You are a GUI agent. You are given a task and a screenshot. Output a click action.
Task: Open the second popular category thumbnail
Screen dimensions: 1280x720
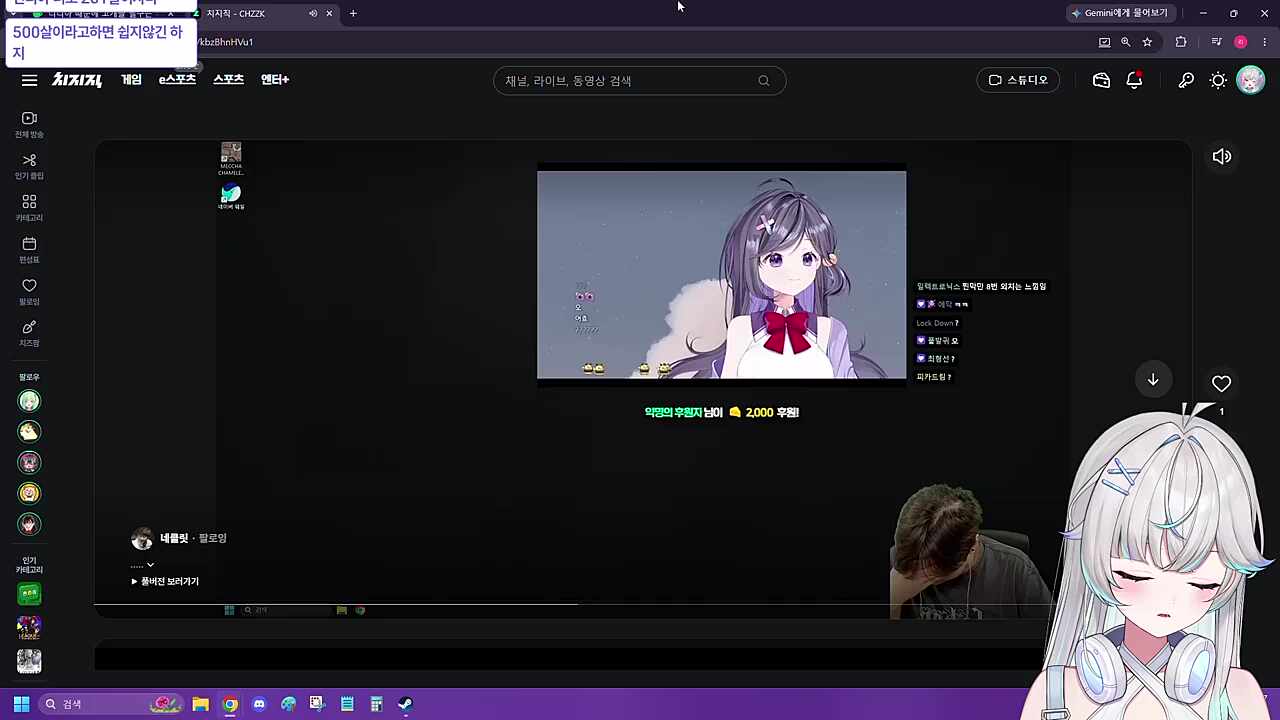coord(29,628)
